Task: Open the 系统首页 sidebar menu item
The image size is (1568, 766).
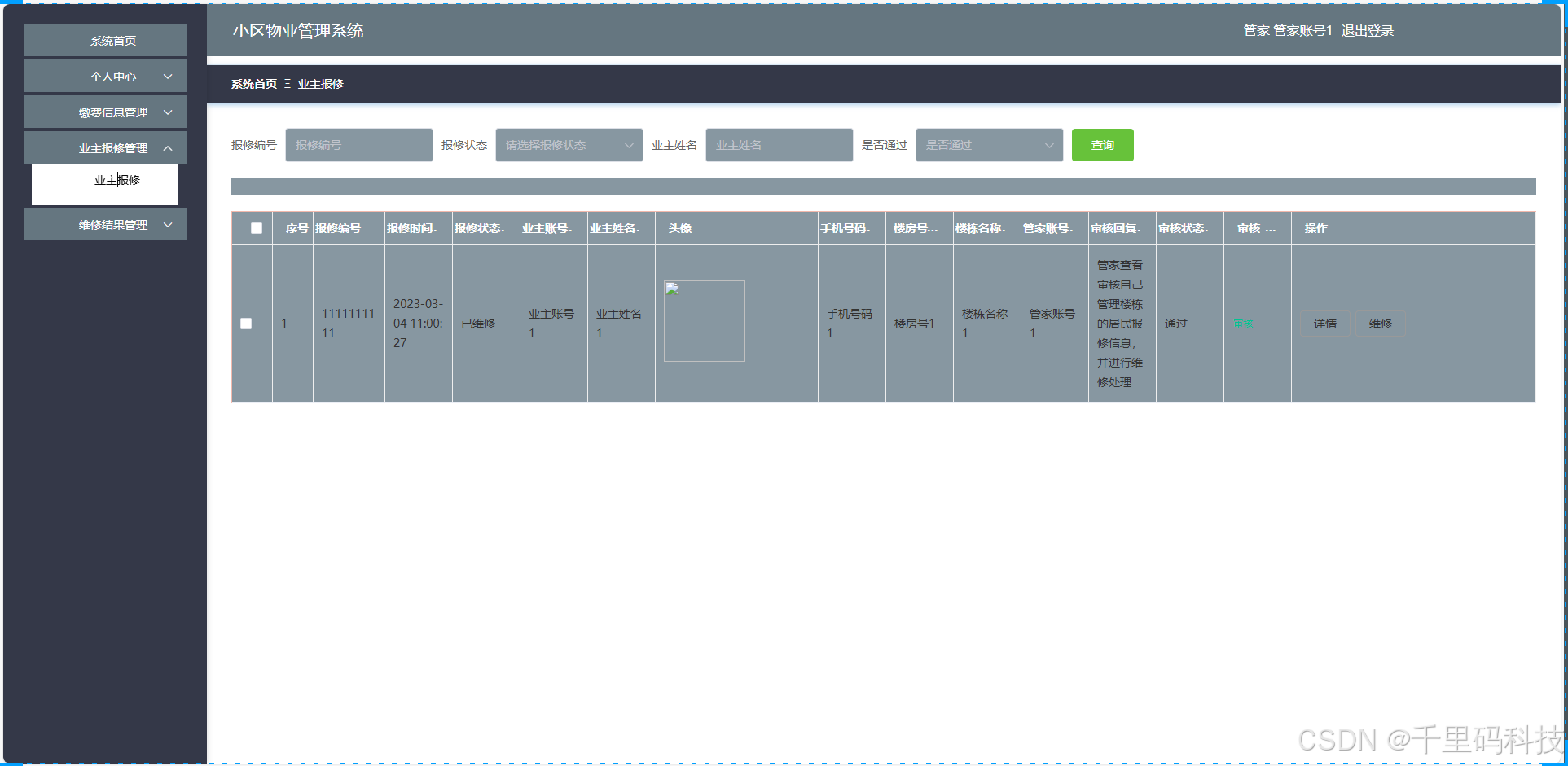Action: point(105,41)
